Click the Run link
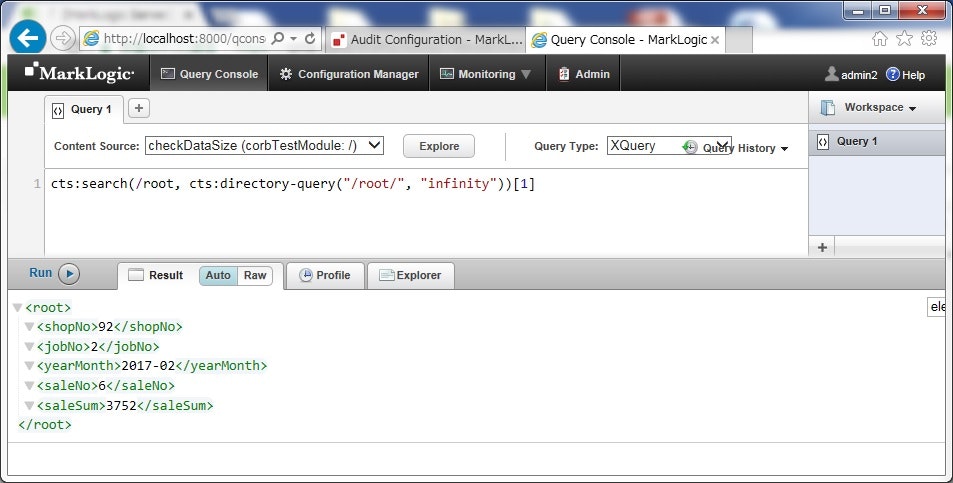The image size is (953, 483). [x=41, y=273]
